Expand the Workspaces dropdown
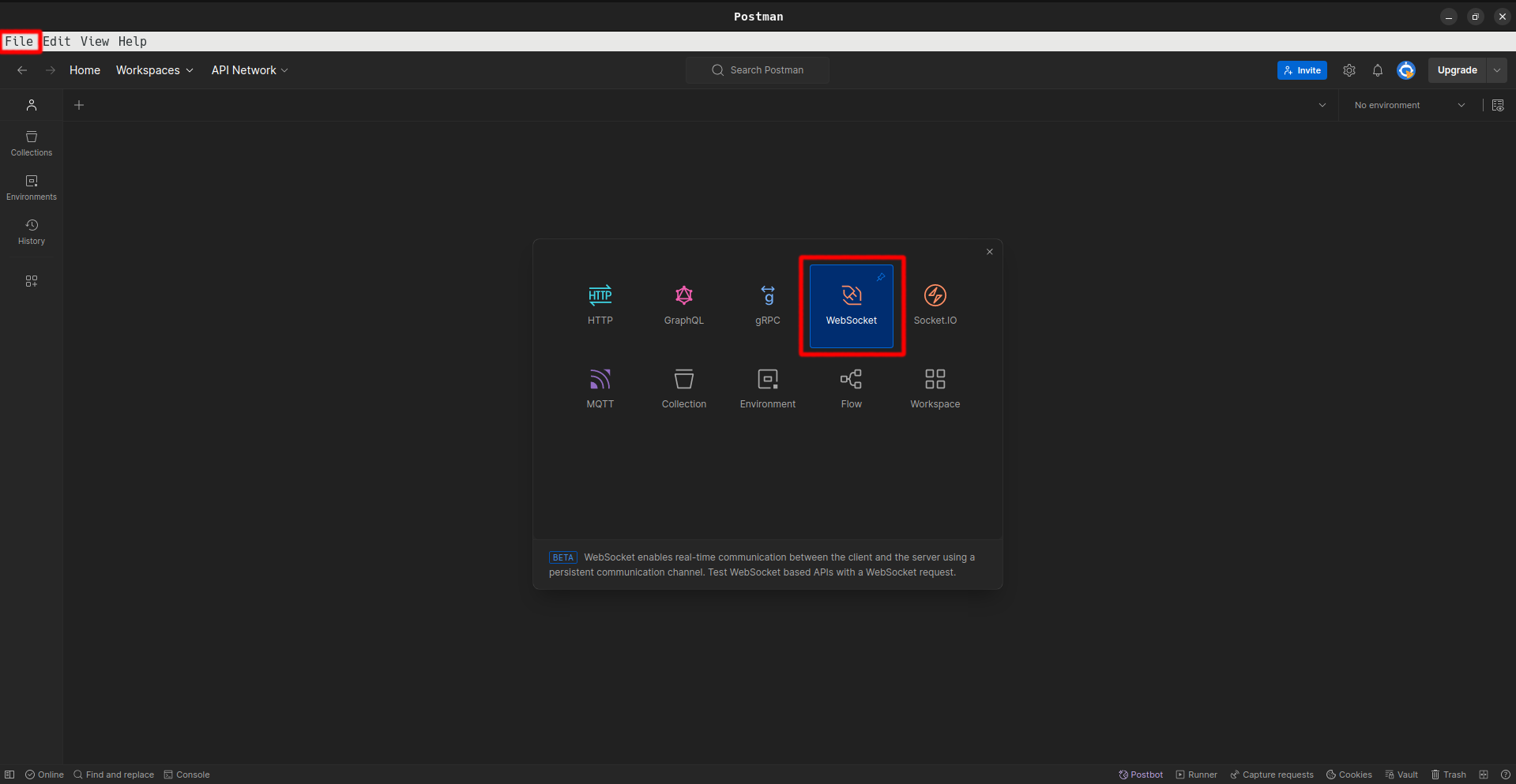1516x784 pixels. tap(154, 70)
